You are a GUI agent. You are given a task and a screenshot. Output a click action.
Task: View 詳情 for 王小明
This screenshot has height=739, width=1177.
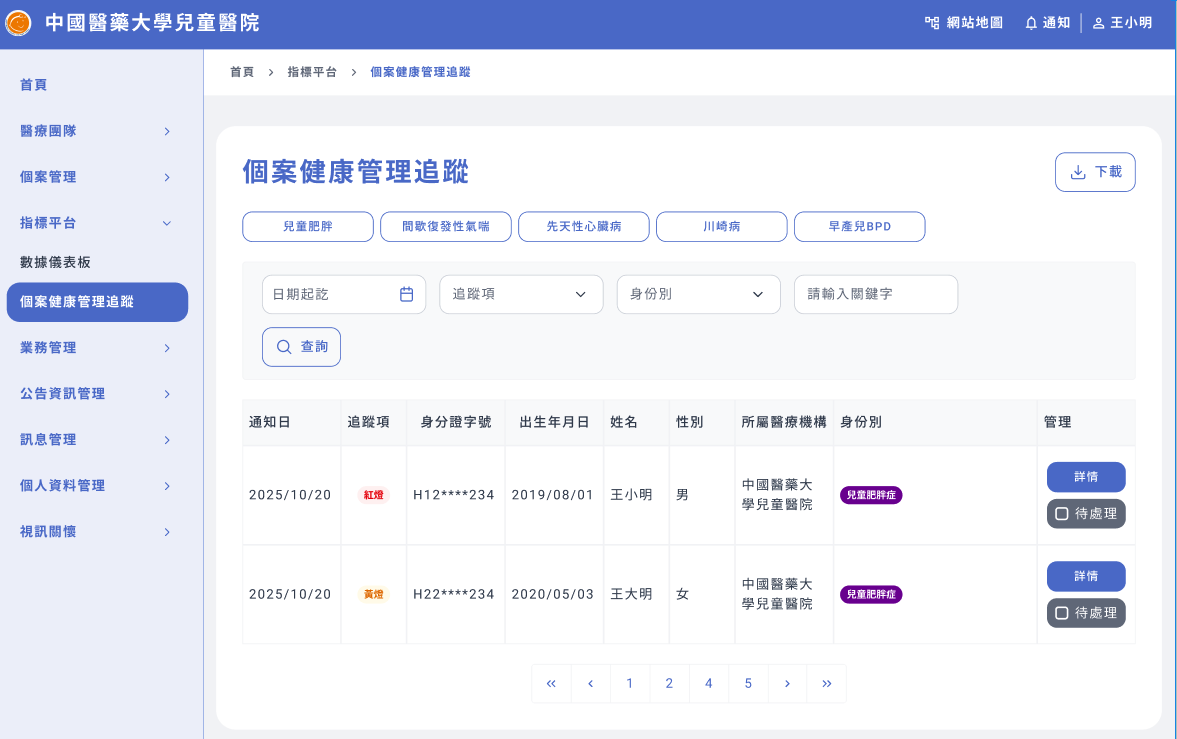[1086, 477]
